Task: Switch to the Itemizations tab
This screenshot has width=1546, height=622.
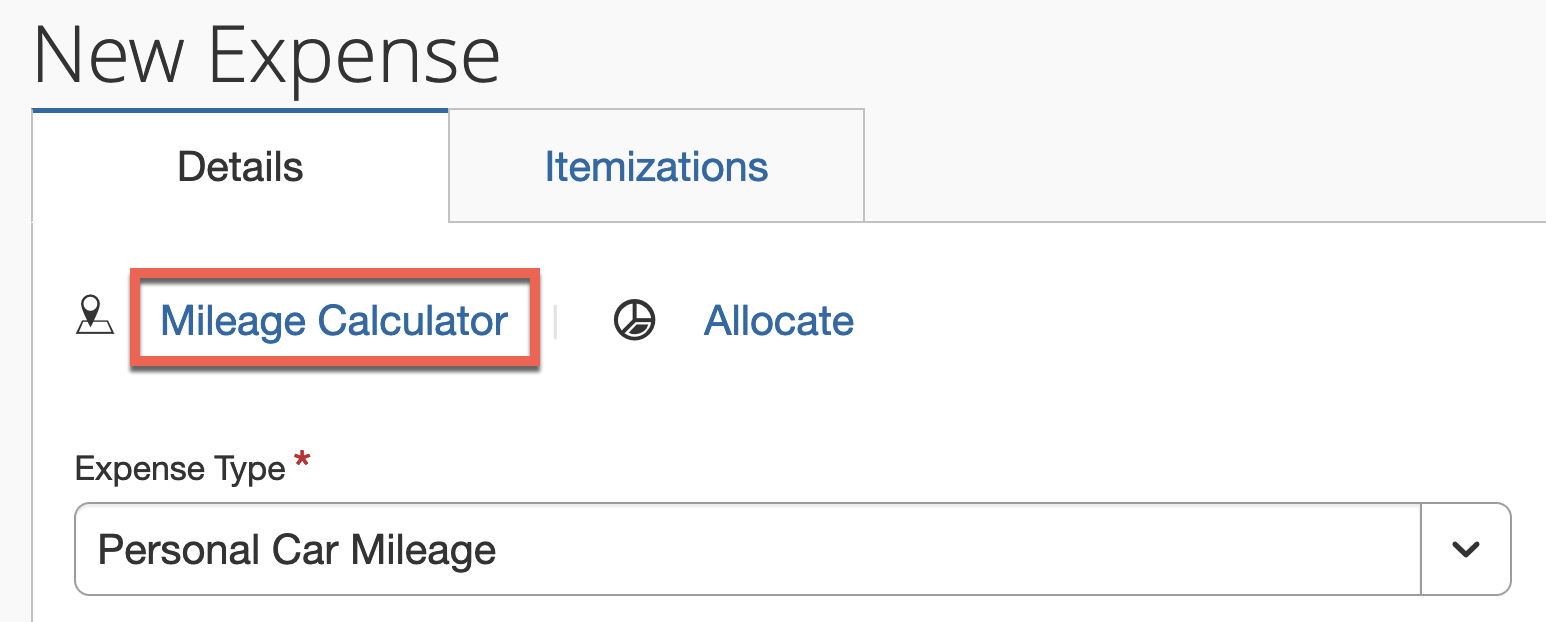Action: 656,165
